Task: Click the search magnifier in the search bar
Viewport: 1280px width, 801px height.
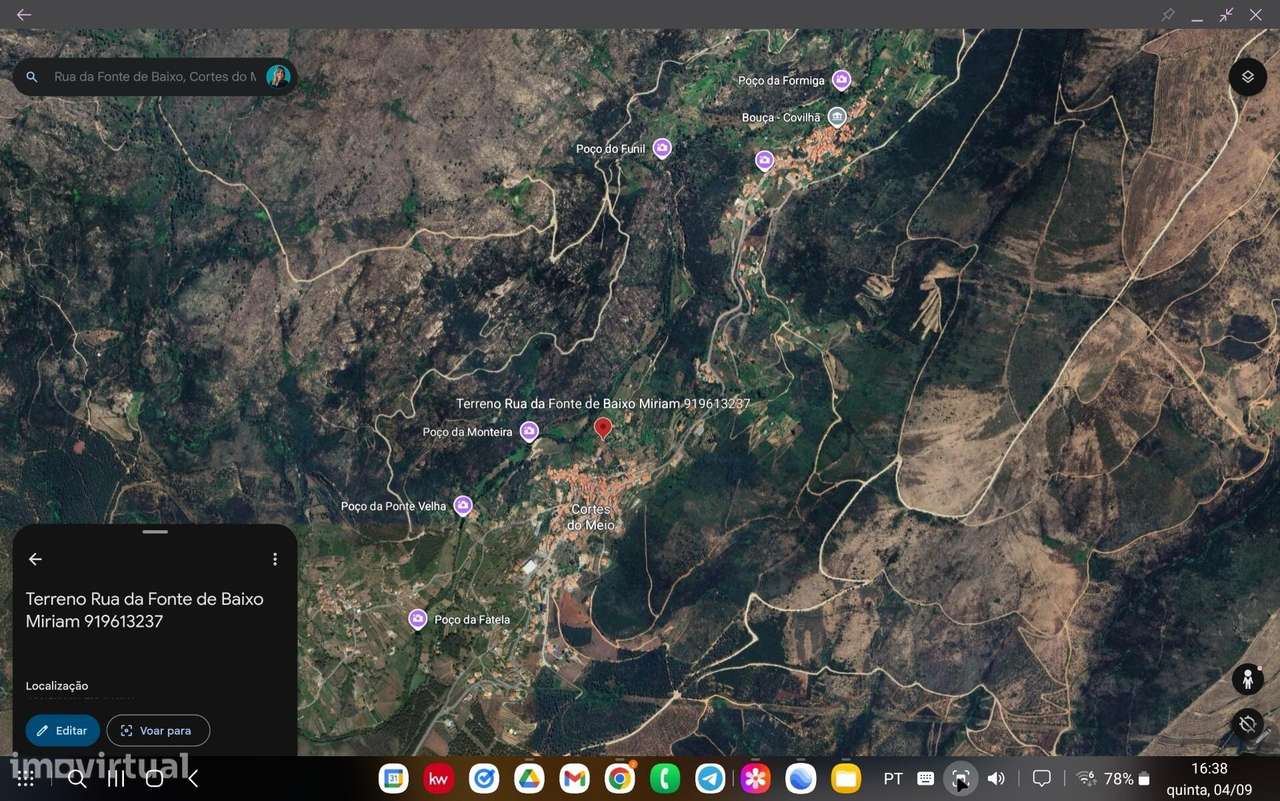Action: [x=32, y=77]
